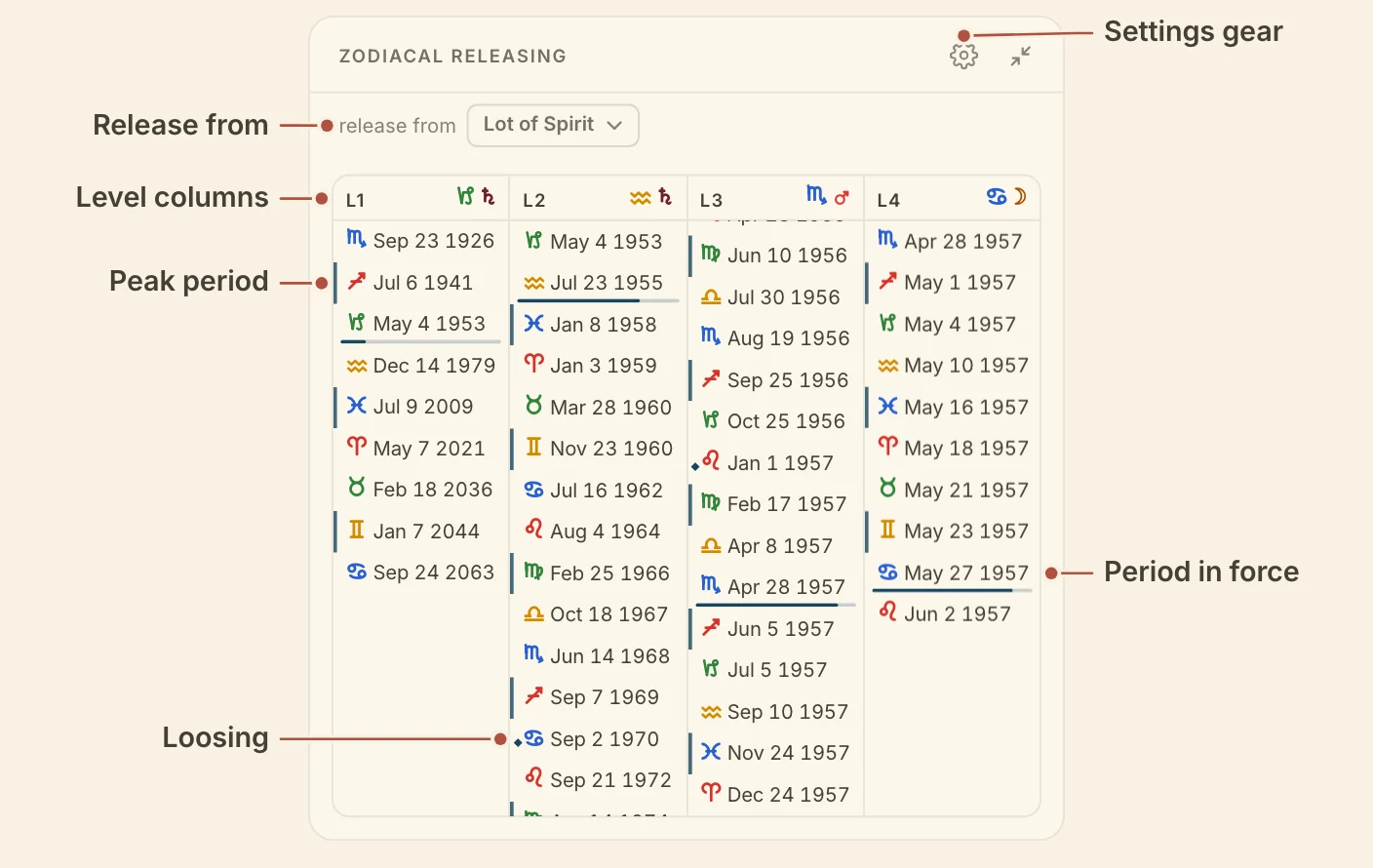Select the L4 period "May 27 1957"
The width and height of the screenshot is (1373, 868).
(953, 572)
